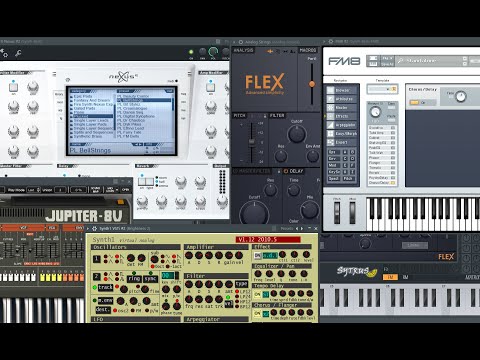
Task: Switch to FLEX MACROS tab
Action: (x=307, y=51)
